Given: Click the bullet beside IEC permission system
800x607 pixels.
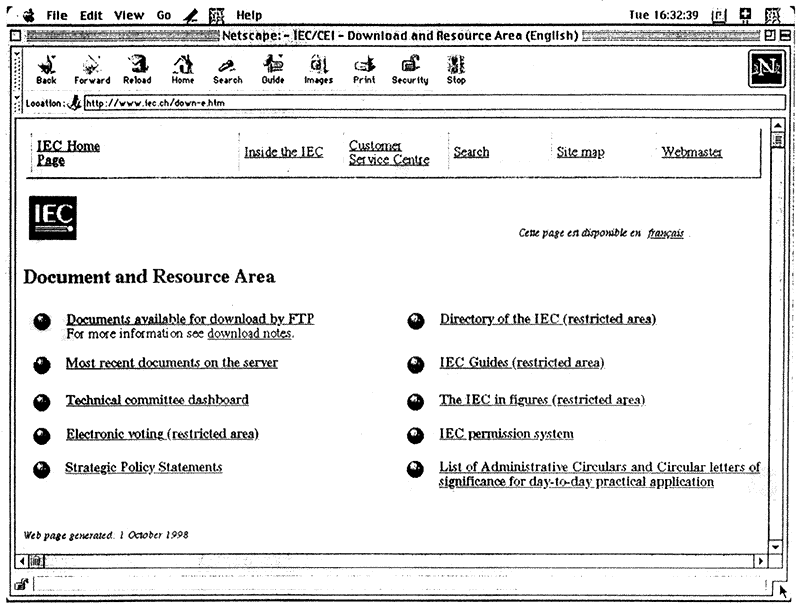Looking at the screenshot, I should point(415,435).
